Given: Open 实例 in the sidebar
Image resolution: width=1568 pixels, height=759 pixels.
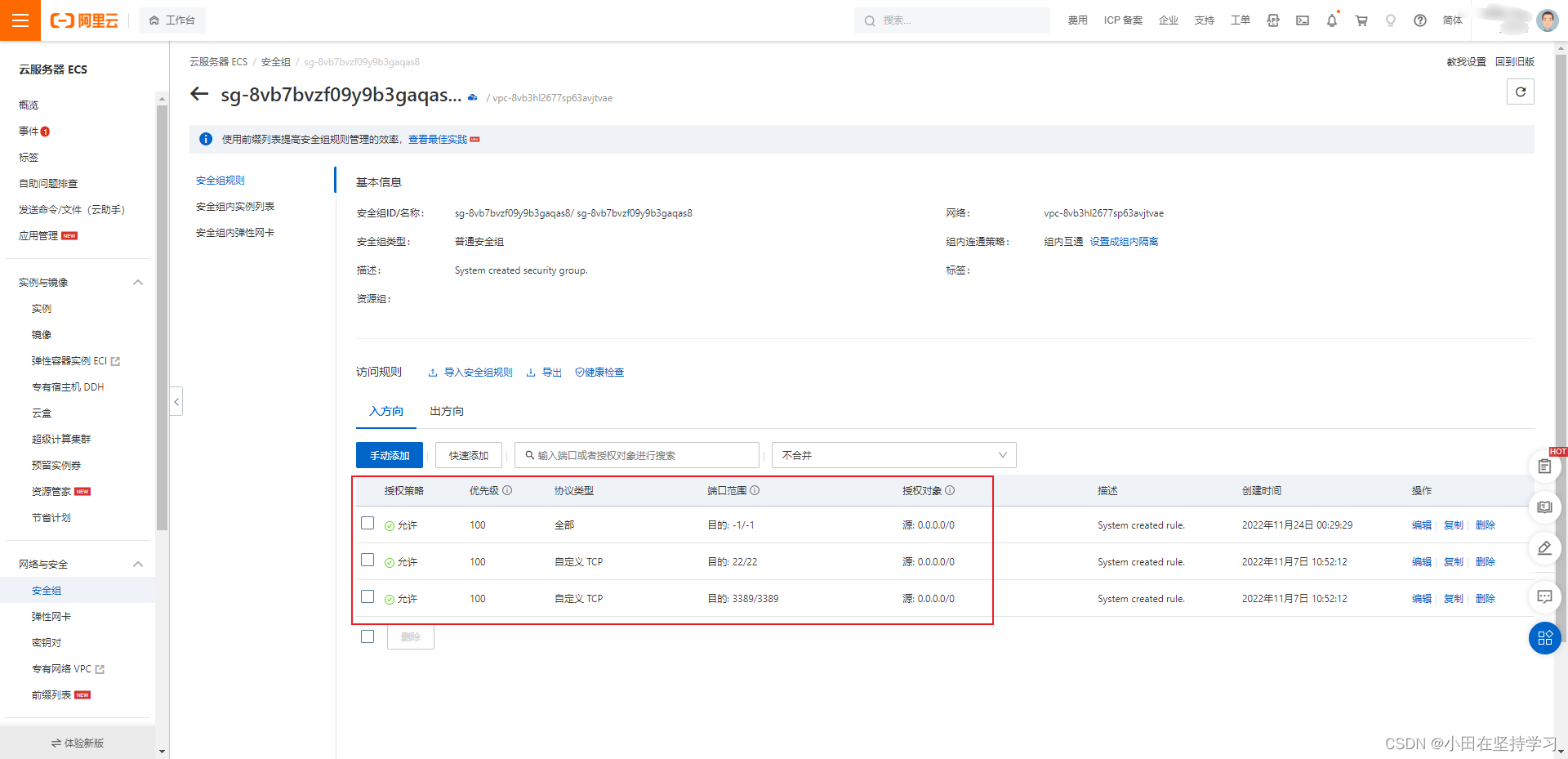Looking at the screenshot, I should click(x=42, y=309).
